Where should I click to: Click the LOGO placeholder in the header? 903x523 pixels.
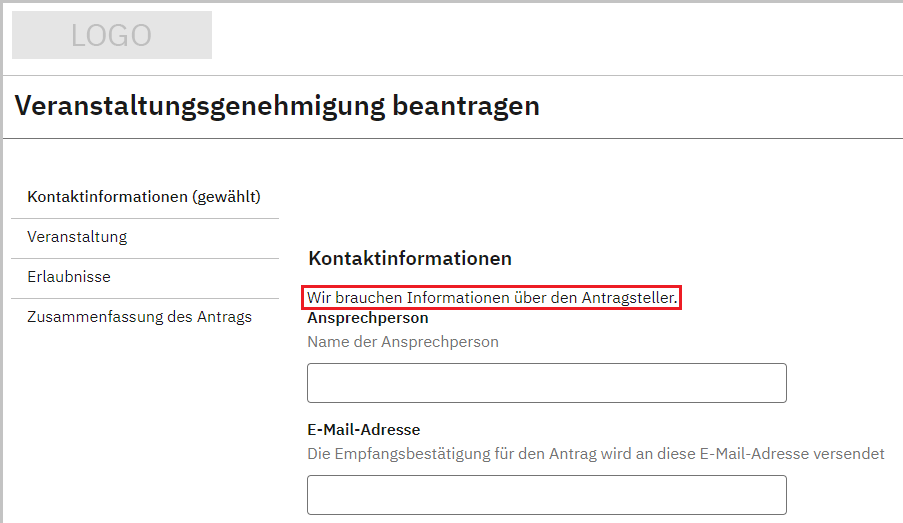tap(111, 36)
